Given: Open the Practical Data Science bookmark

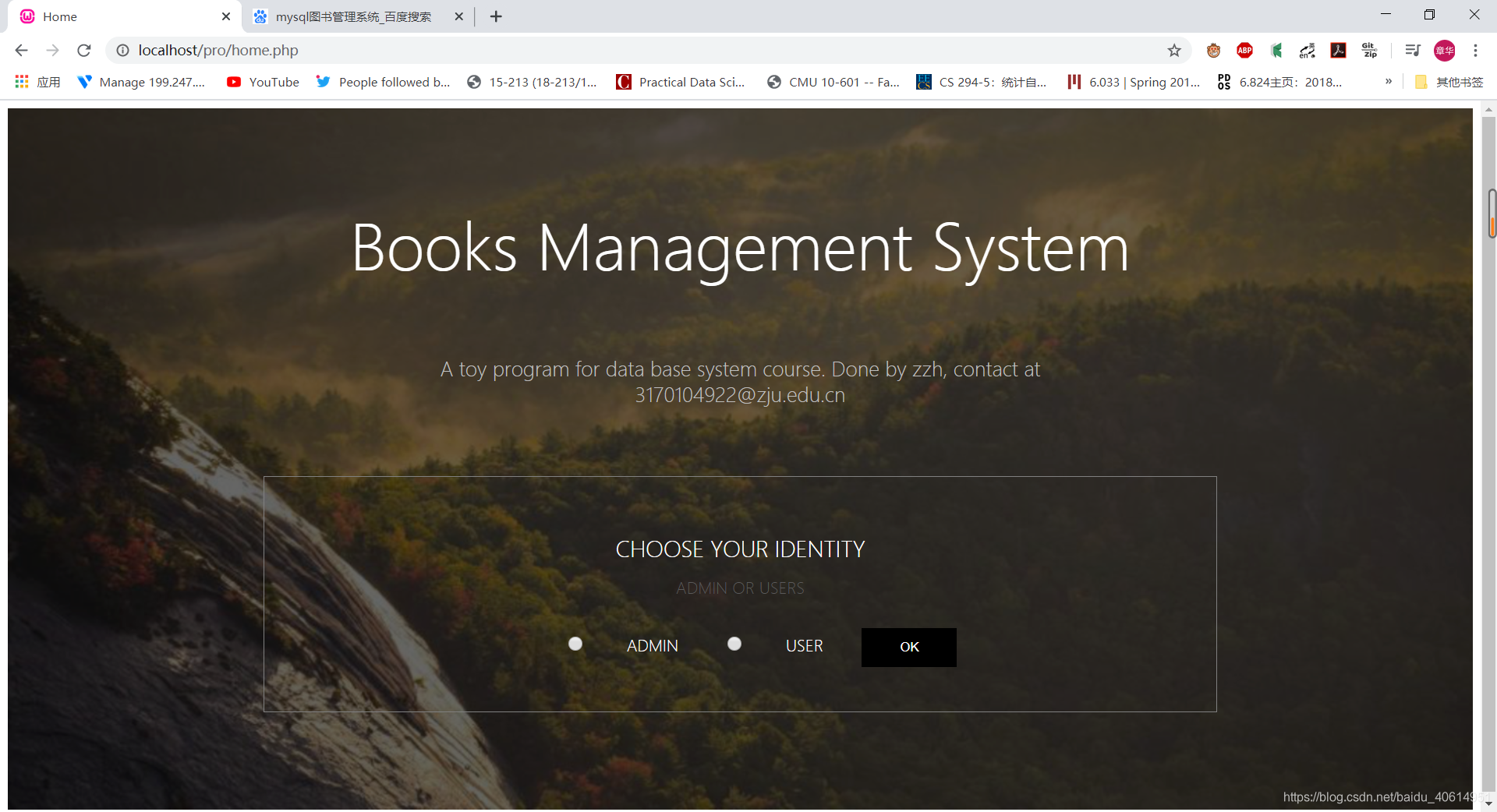Looking at the screenshot, I should 681,82.
